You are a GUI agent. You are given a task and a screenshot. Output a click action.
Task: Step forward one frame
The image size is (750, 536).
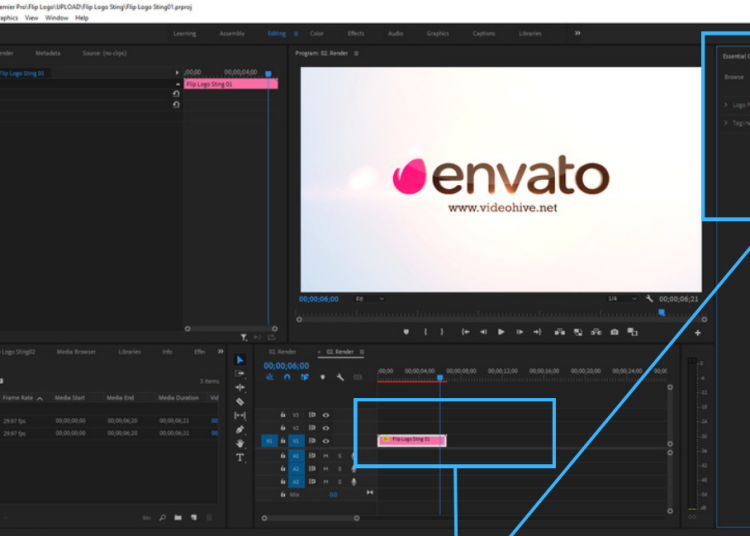coord(519,332)
